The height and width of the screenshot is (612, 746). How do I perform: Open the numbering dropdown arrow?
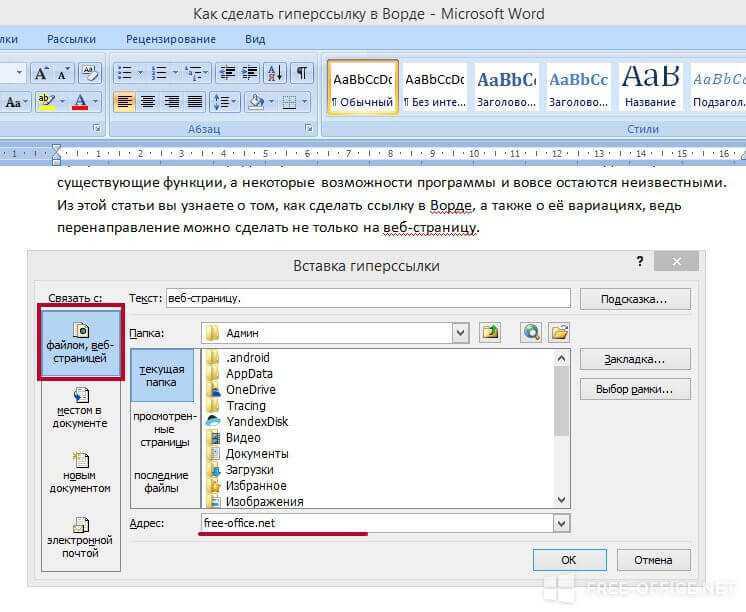point(175,73)
